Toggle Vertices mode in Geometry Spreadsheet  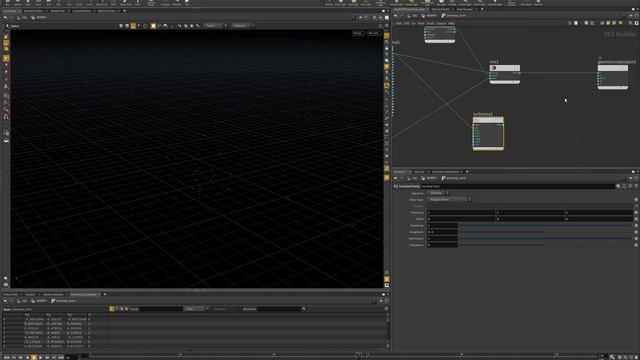(x=117, y=309)
